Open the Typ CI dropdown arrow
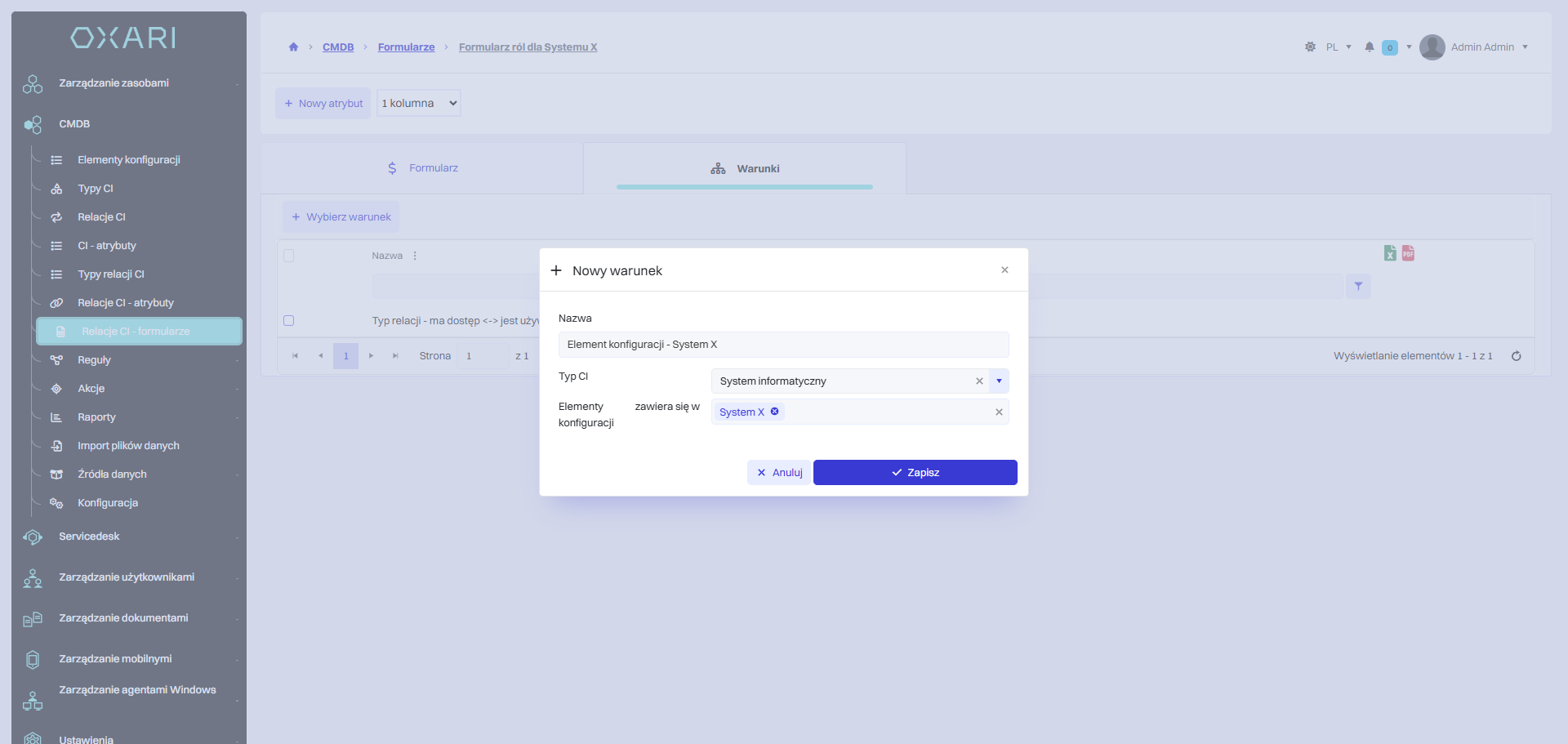Image resolution: width=1568 pixels, height=744 pixels. [x=999, y=381]
